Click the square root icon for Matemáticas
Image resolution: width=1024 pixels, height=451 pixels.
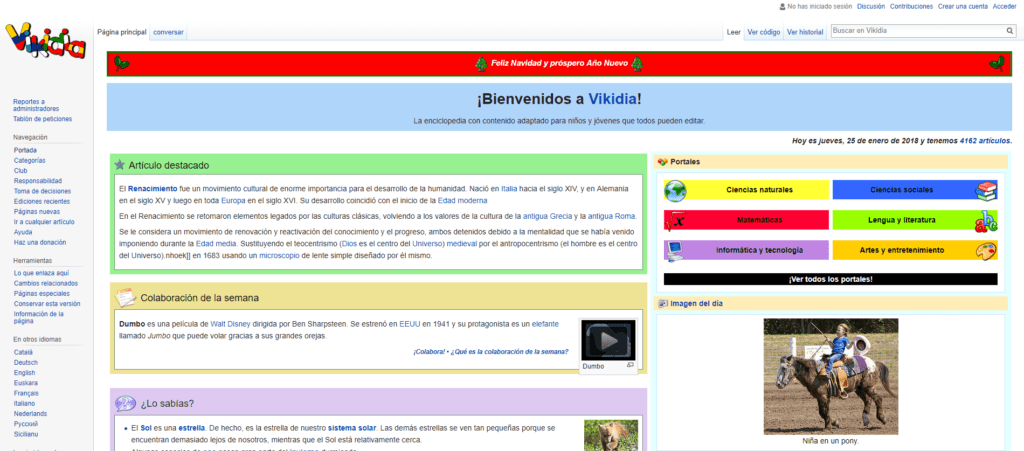(675, 221)
